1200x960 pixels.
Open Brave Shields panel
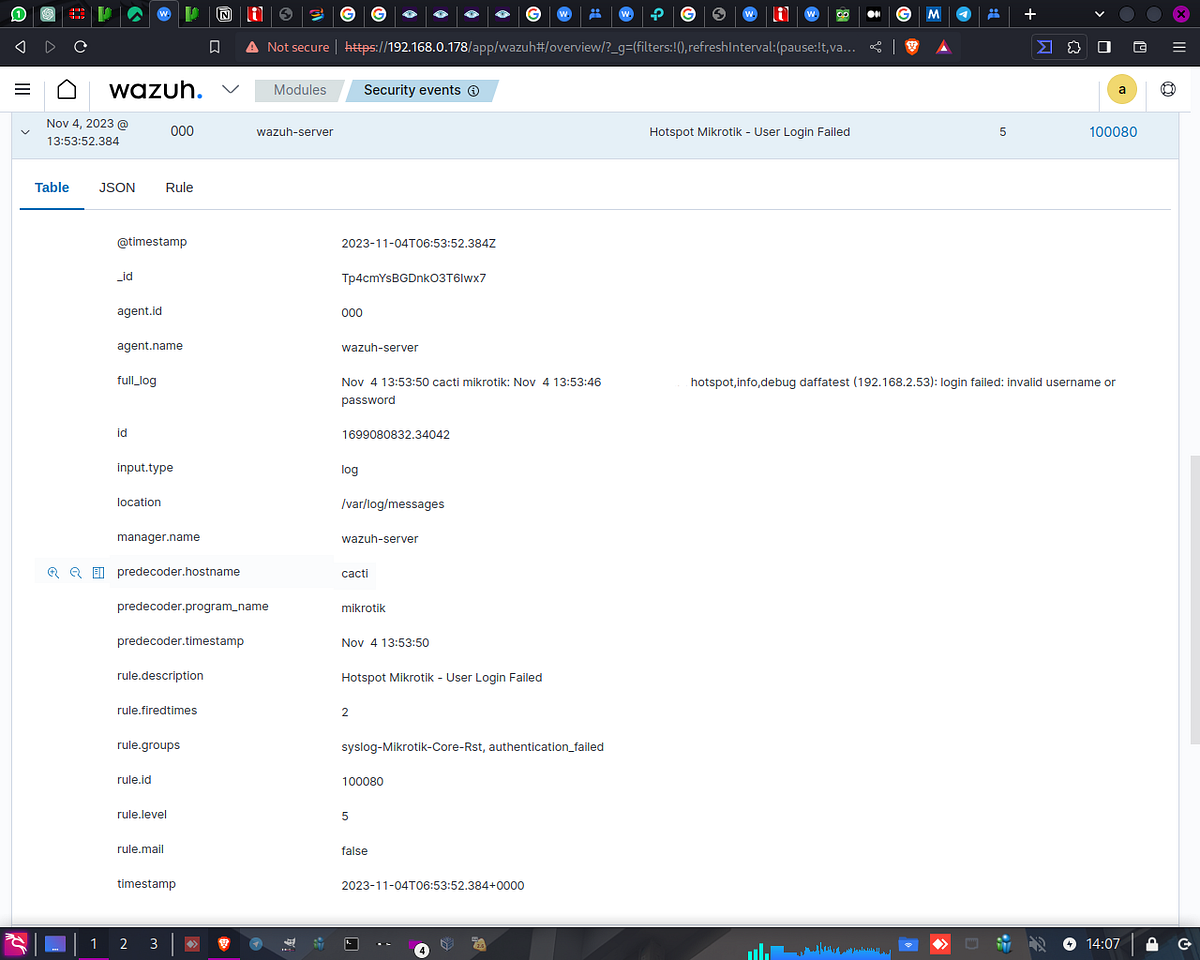coord(911,46)
